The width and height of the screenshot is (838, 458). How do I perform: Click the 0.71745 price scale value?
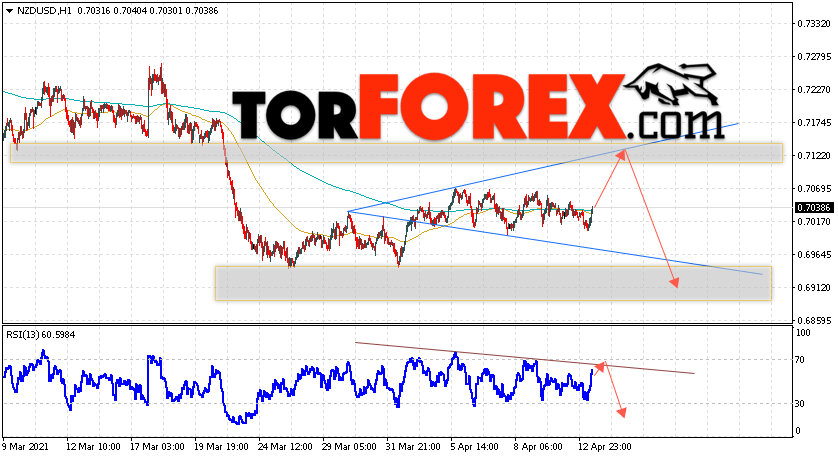[814, 123]
